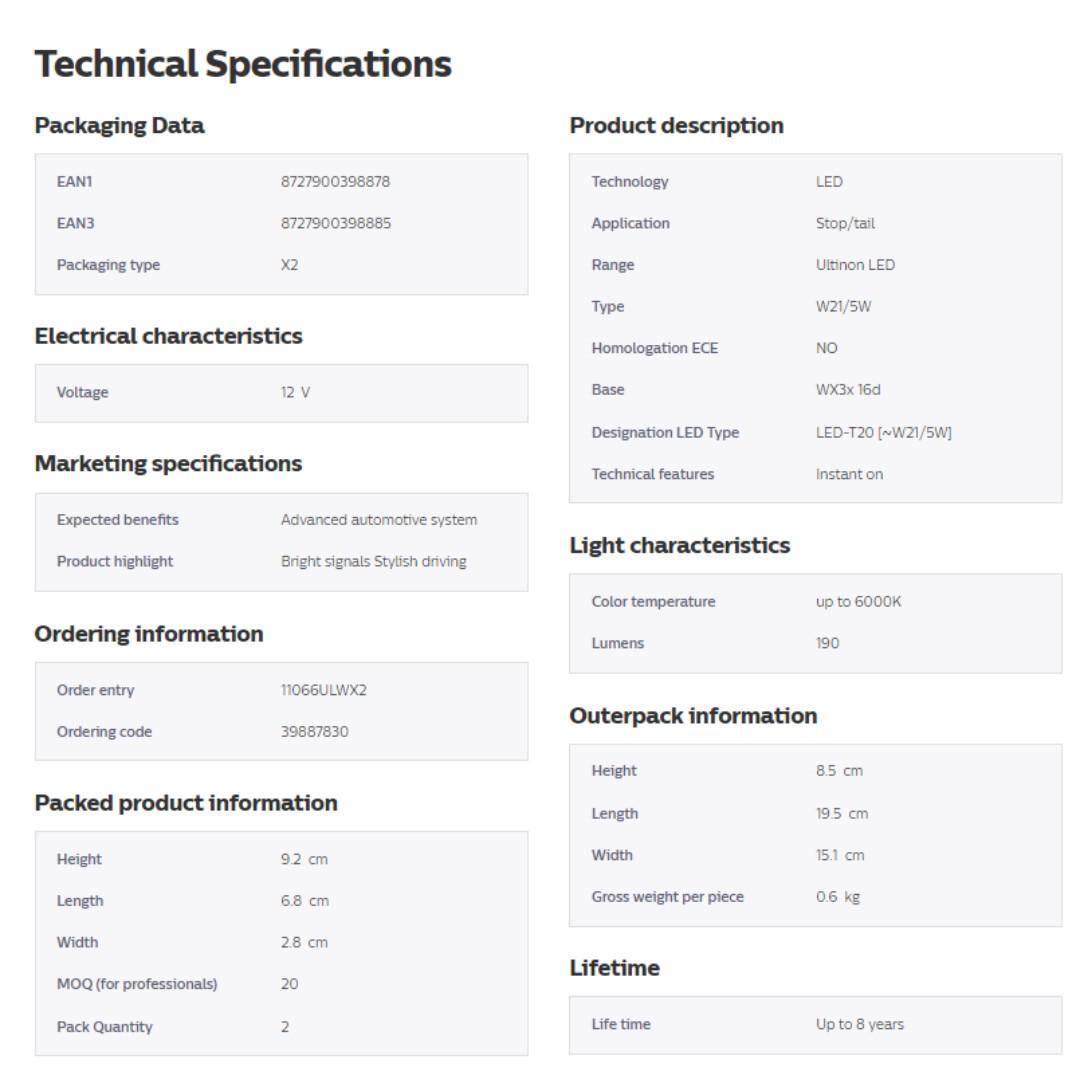Click the Product description heading
The height and width of the screenshot is (1080, 1080).
[x=676, y=125]
